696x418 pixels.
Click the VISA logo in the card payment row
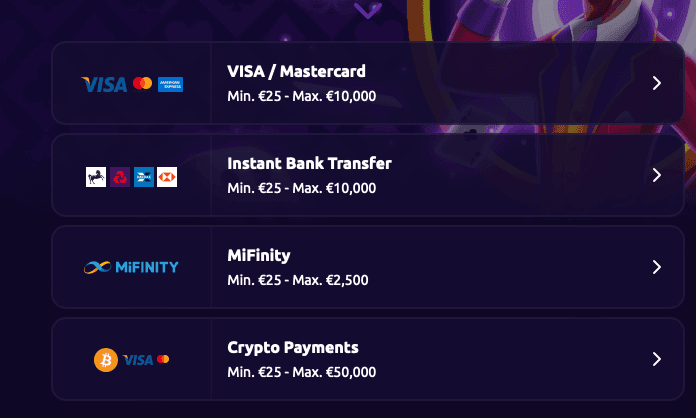tap(104, 84)
